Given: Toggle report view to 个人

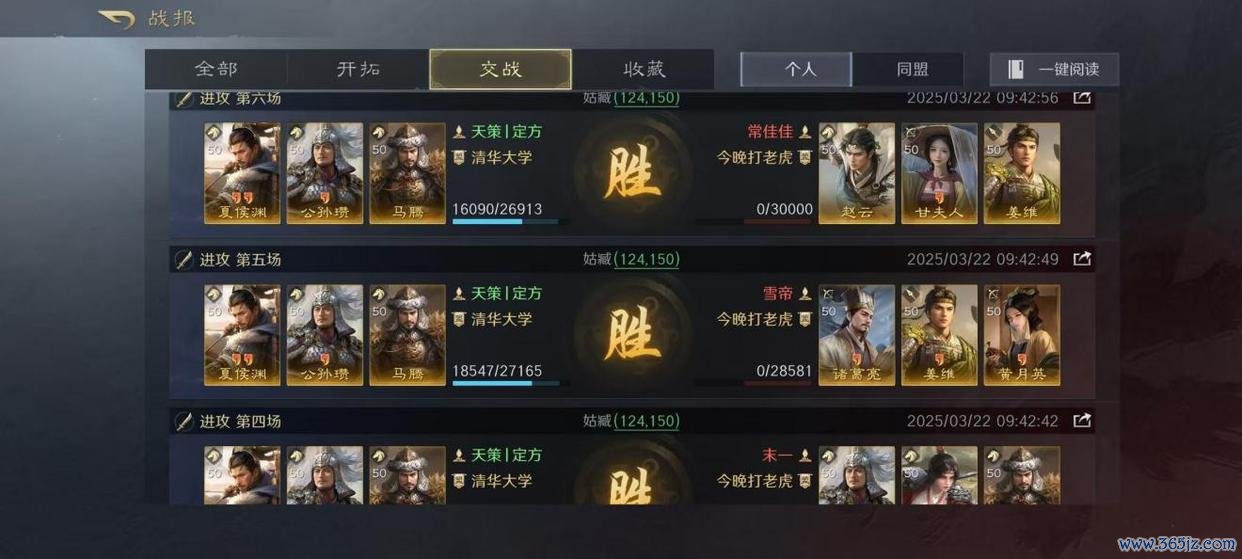Looking at the screenshot, I should tap(796, 69).
